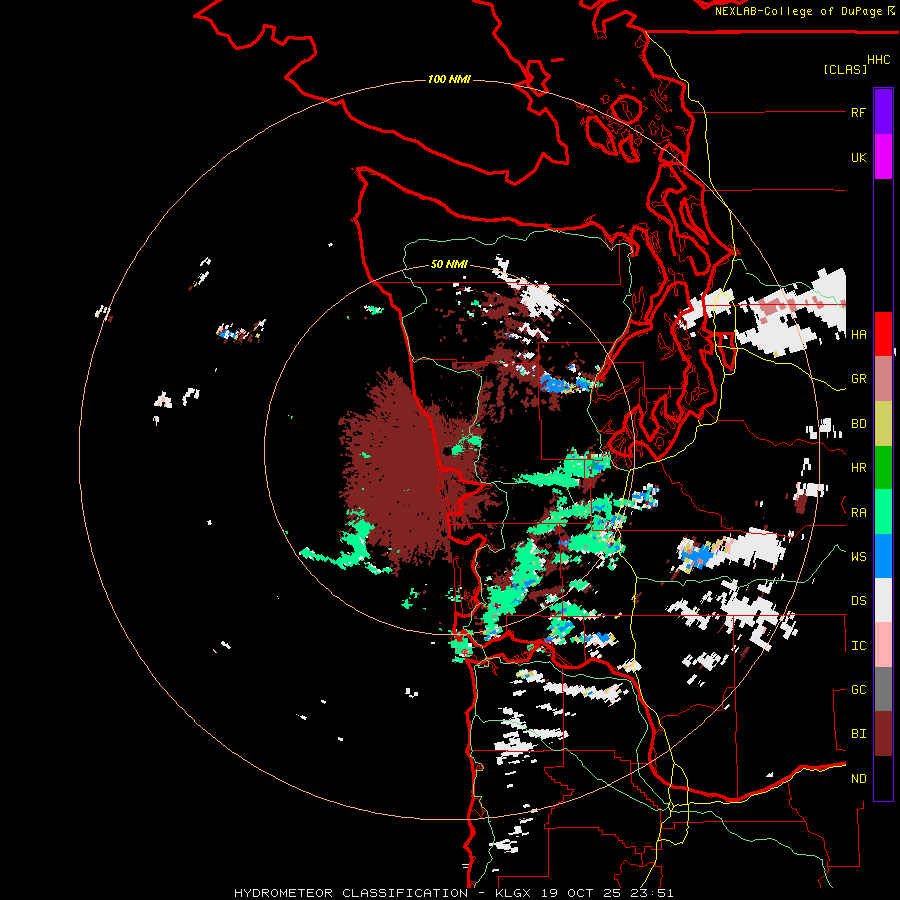Click the BD legend label

tap(858, 424)
